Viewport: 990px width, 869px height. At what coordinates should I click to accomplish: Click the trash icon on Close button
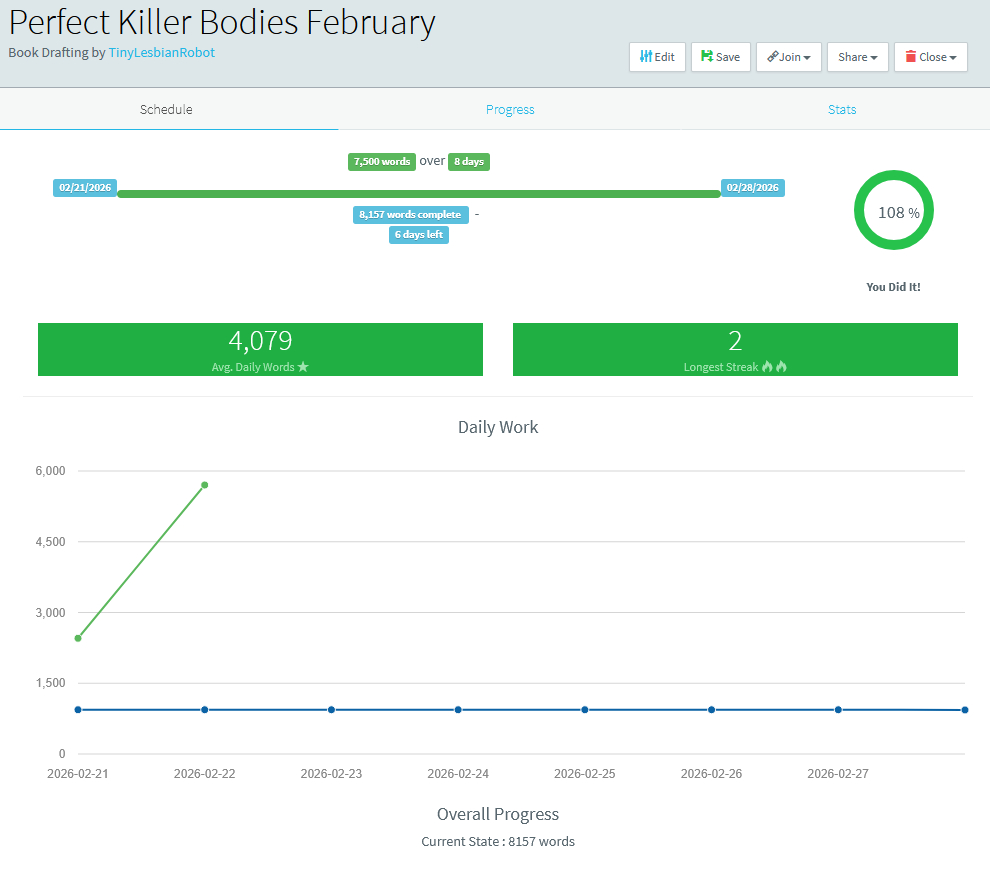click(x=911, y=57)
